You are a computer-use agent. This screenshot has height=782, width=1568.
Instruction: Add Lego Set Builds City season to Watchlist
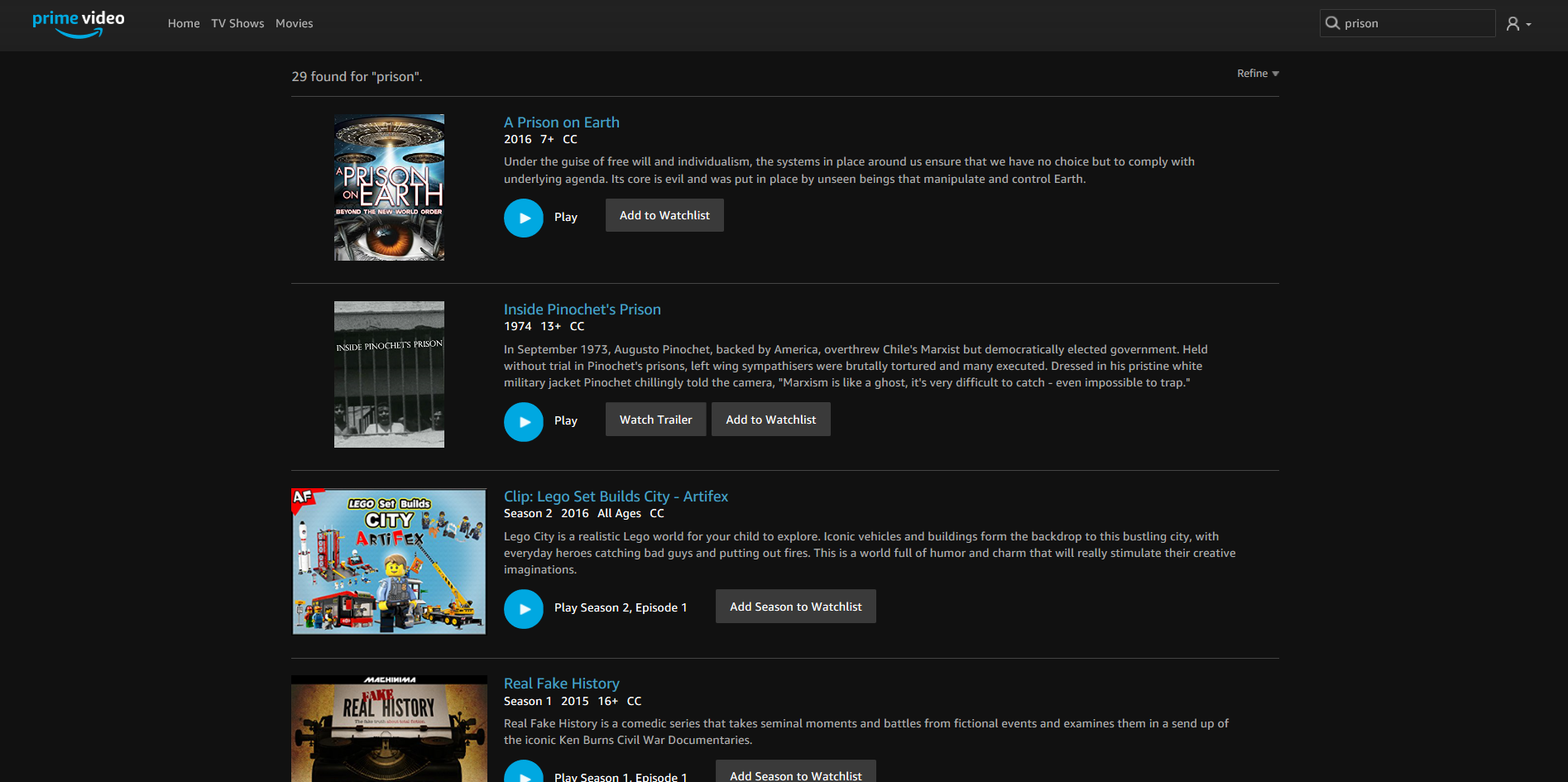point(796,607)
